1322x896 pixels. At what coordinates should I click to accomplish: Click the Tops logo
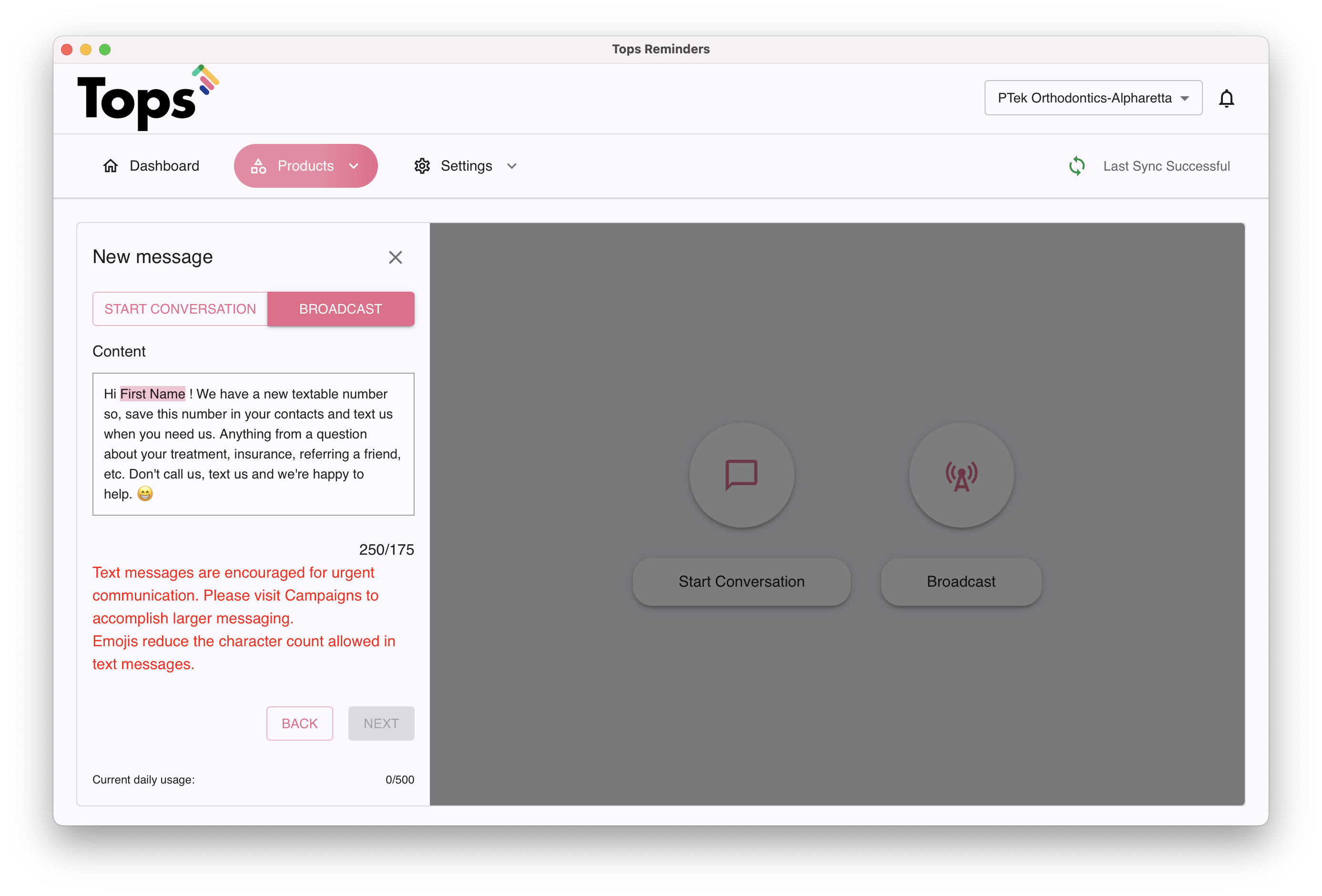coord(147,98)
